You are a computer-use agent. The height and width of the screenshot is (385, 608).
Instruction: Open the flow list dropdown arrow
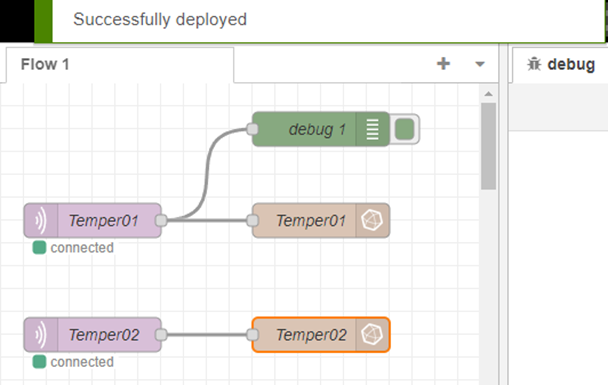(480, 64)
